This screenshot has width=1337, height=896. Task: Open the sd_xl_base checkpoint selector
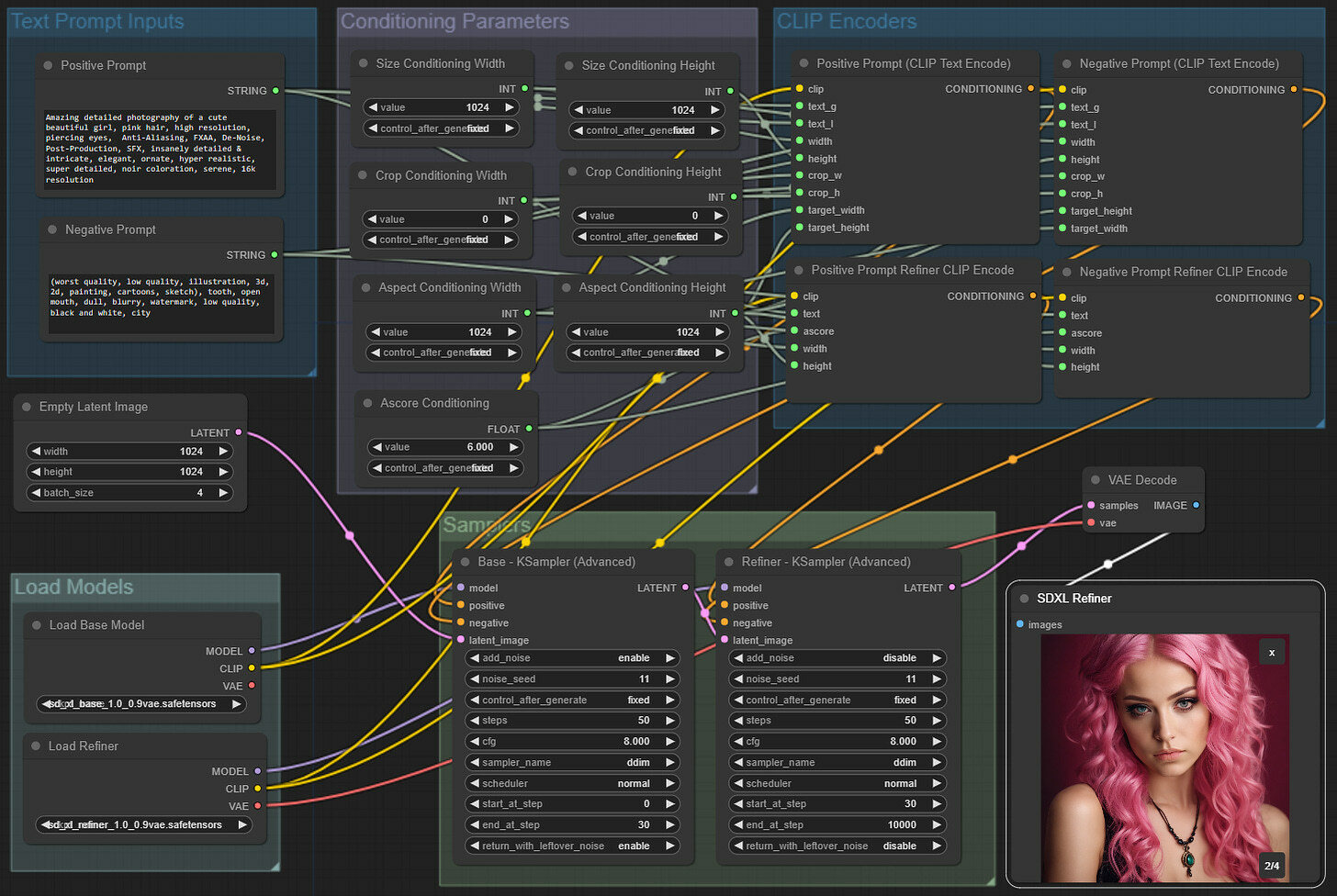point(142,704)
